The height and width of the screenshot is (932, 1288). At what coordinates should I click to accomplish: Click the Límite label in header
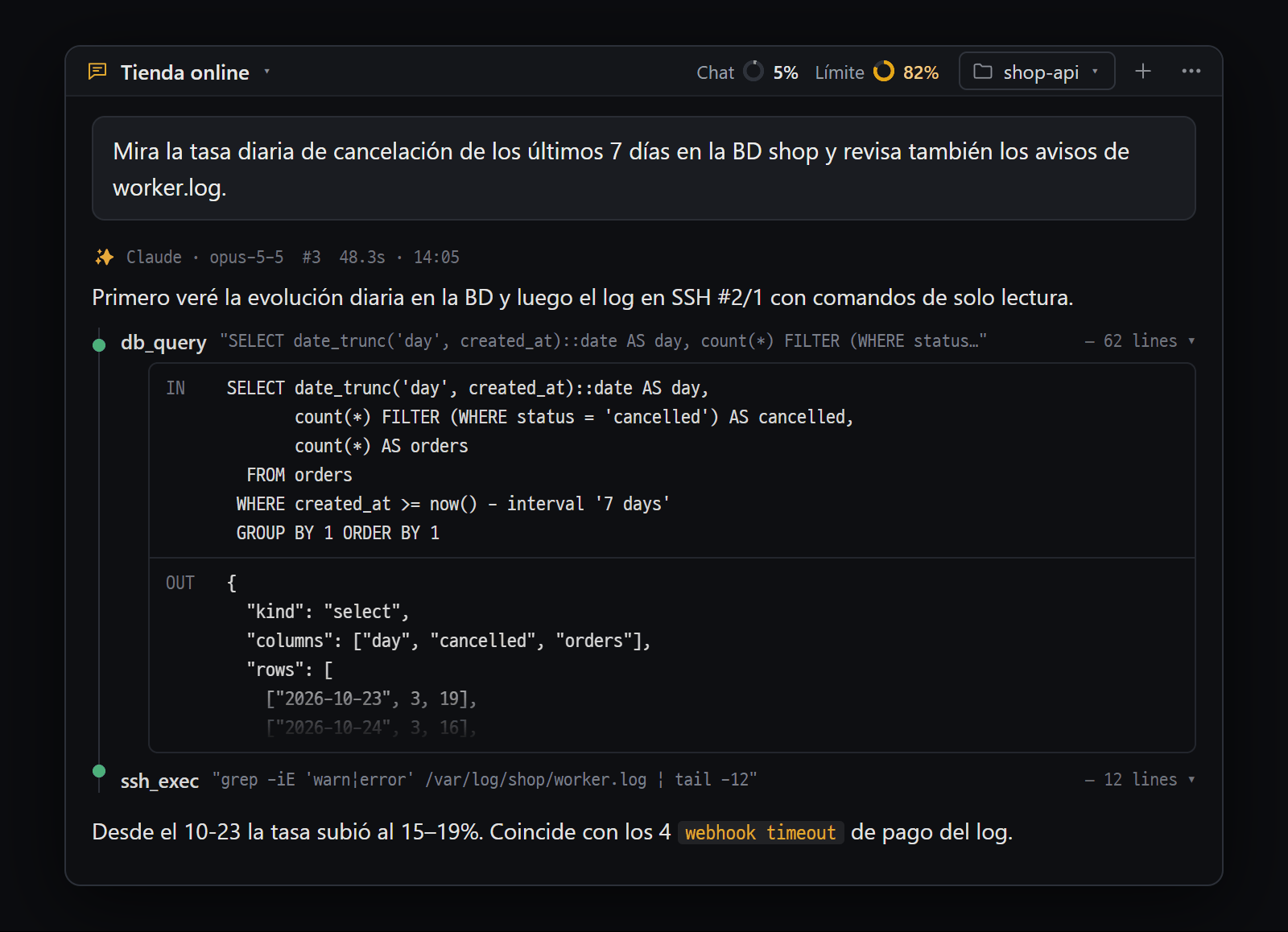click(840, 72)
